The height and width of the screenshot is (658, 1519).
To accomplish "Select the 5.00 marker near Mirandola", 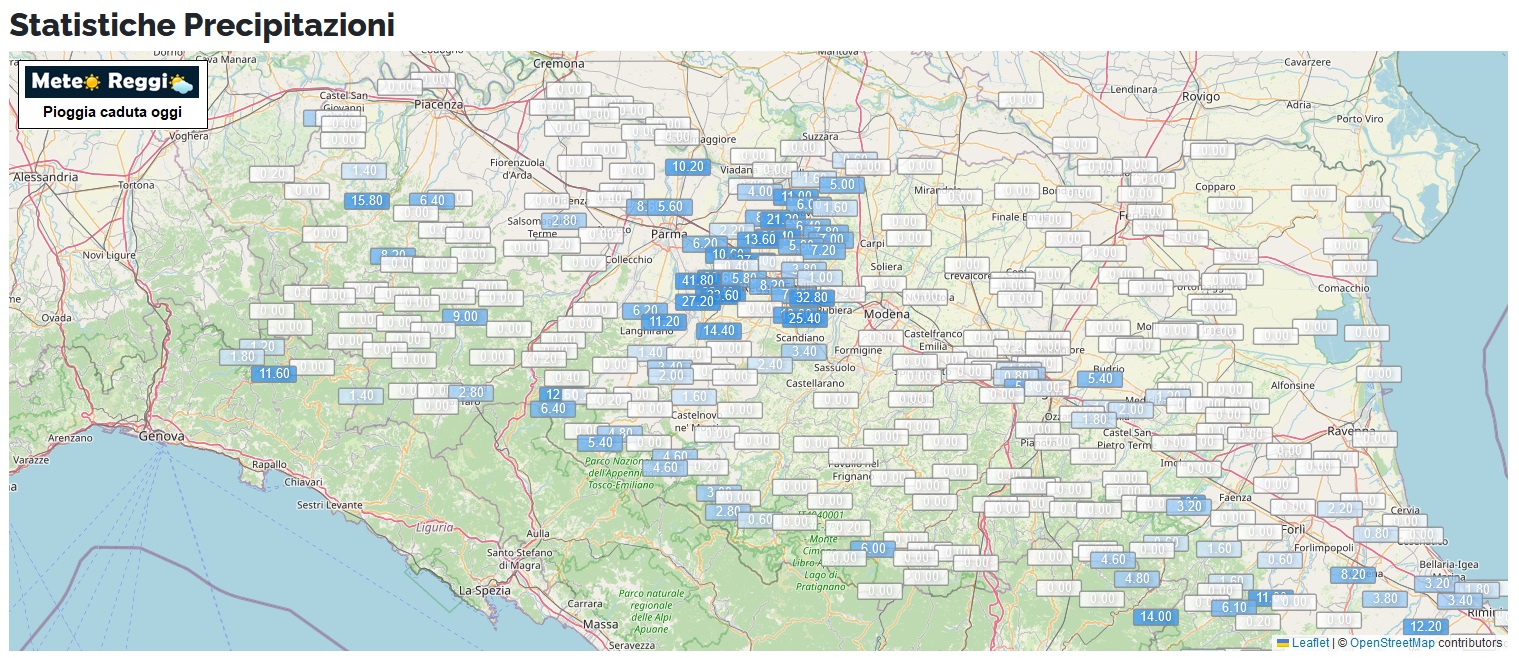I will (x=842, y=185).
